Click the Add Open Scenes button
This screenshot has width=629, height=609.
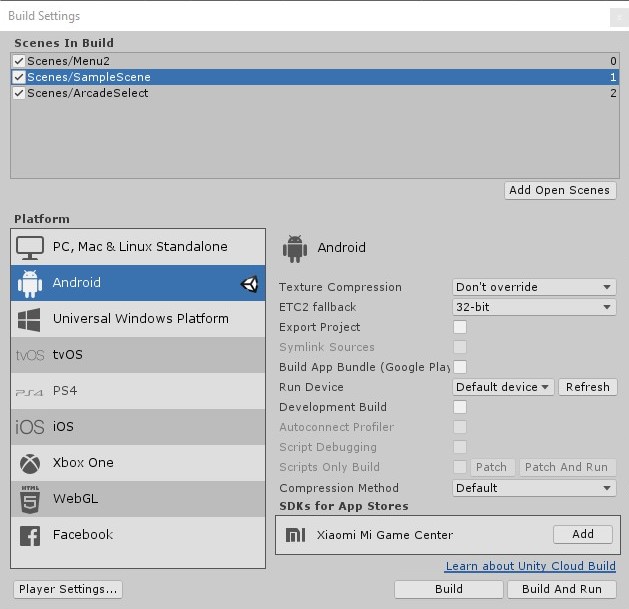click(x=559, y=190)
